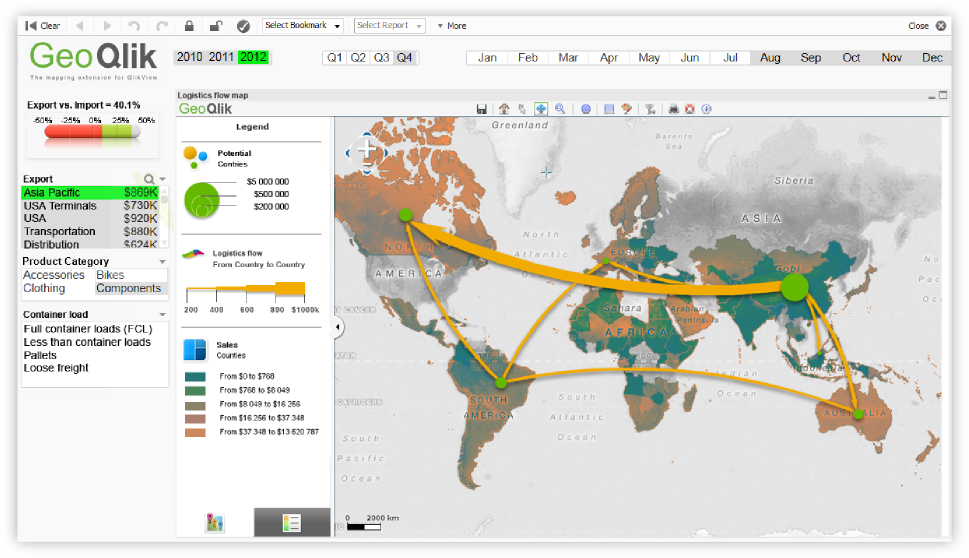
Task: Select the Accessories product category
Action: pos(57,275)
